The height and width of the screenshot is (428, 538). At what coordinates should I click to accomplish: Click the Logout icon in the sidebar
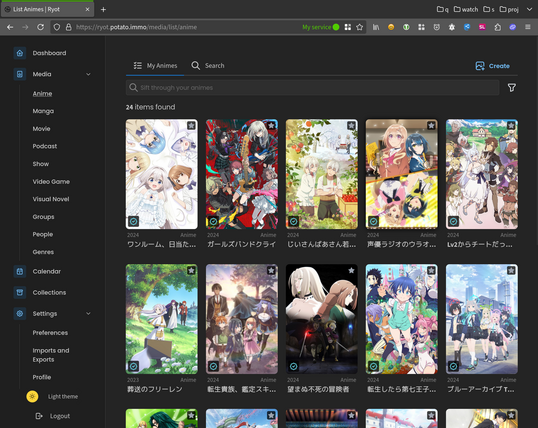click(39, 416)
